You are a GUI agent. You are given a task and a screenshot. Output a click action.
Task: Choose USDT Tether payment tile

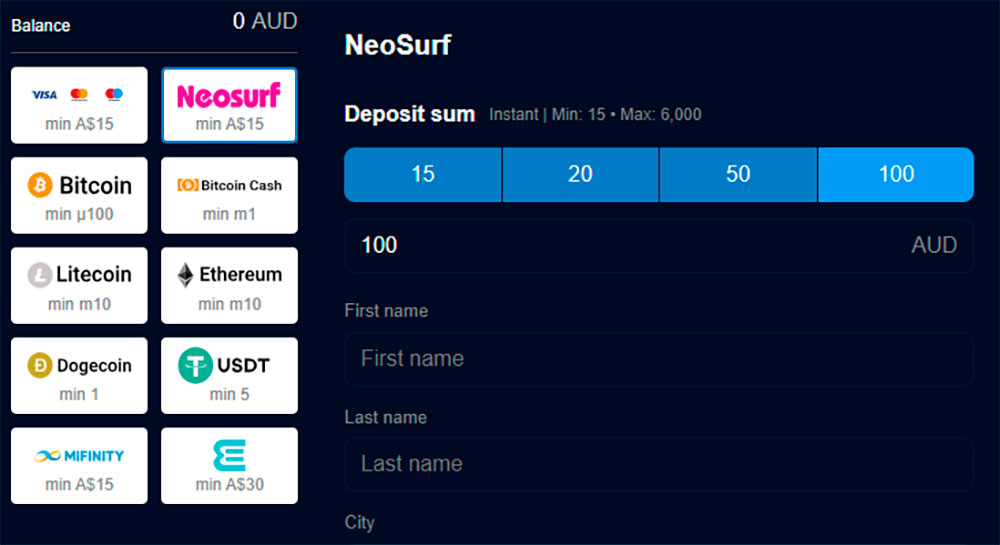229,375
